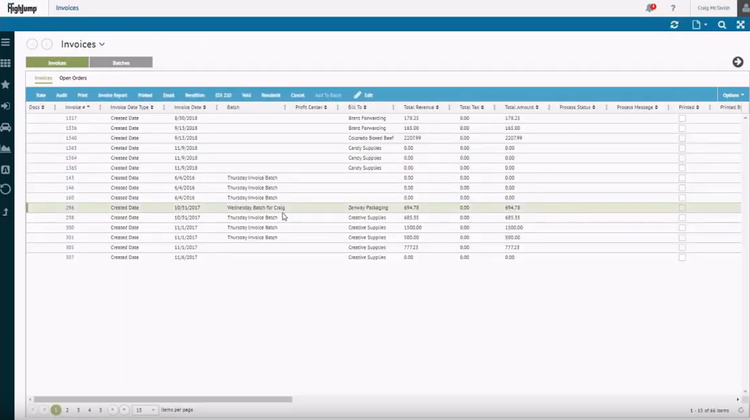This screenshot has height=420, width=750.
Task: Open the items per page dropdown
Action: point(146,410)
